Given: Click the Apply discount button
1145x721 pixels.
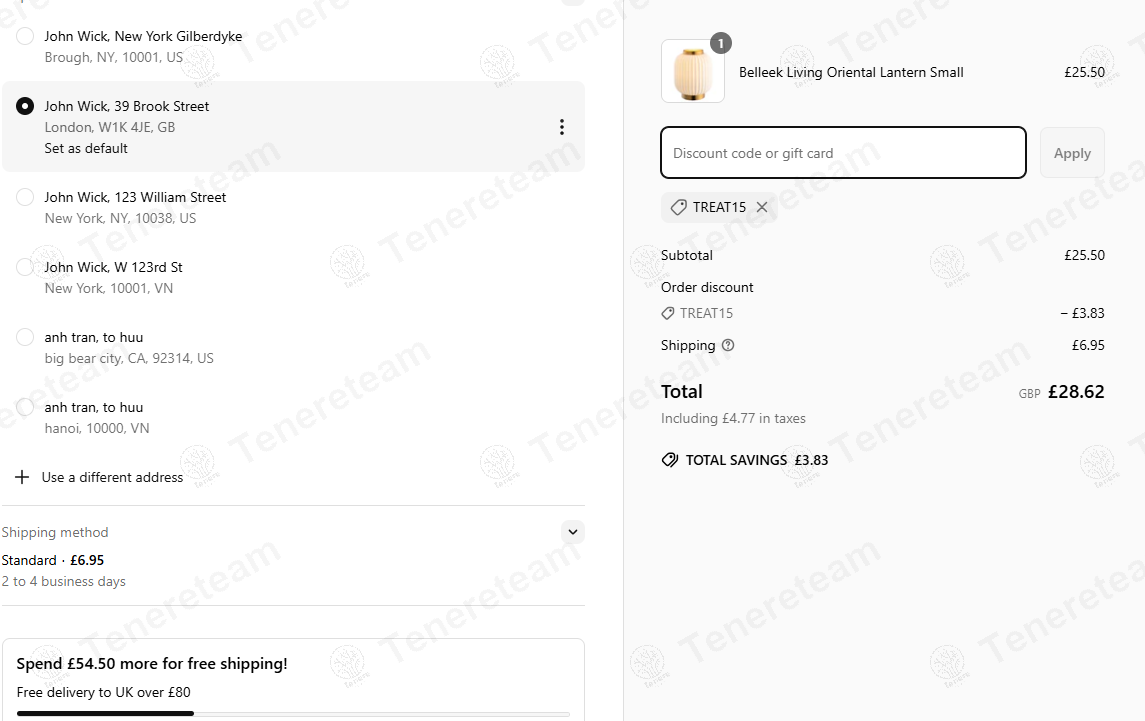Looking at the screenshot, I should [1072, 153].
